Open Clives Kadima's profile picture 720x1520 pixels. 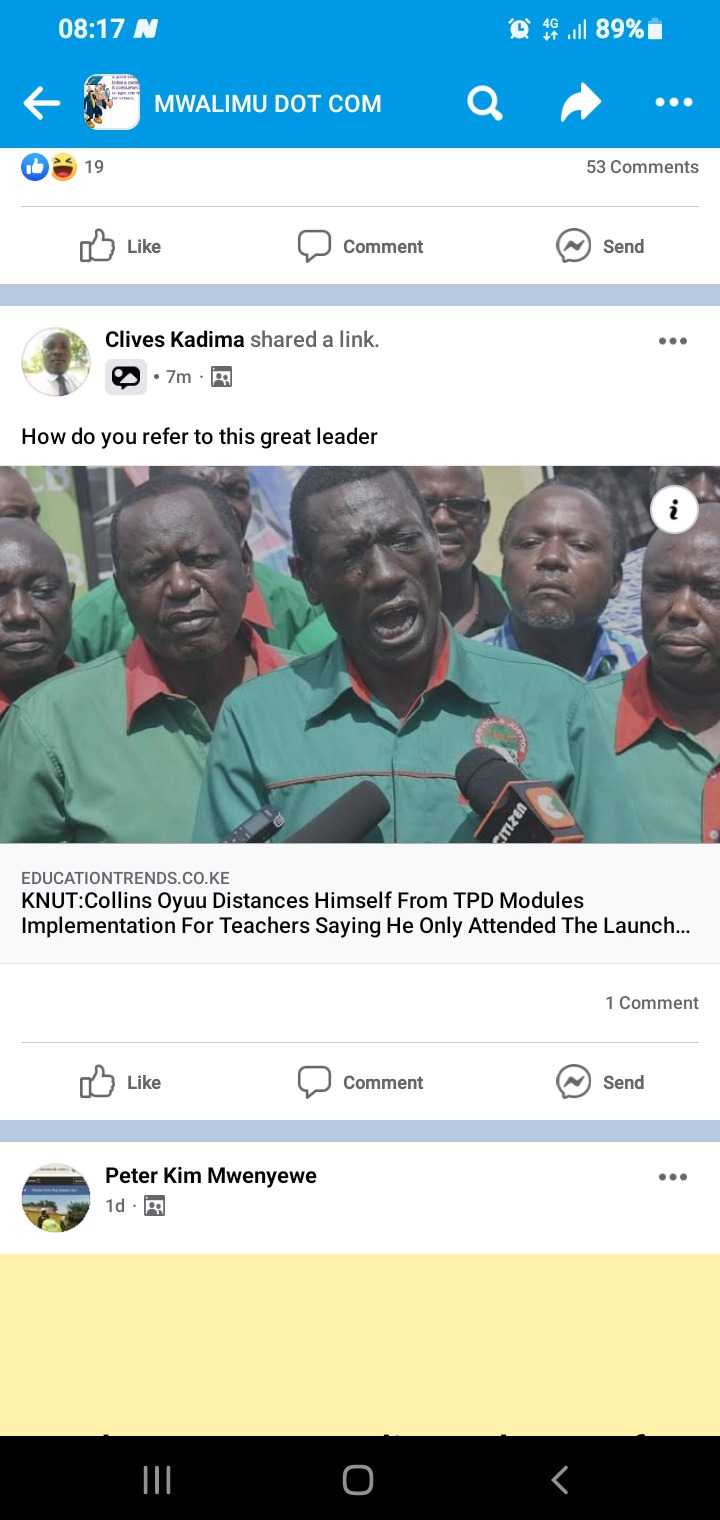click(x=56, y=361)
